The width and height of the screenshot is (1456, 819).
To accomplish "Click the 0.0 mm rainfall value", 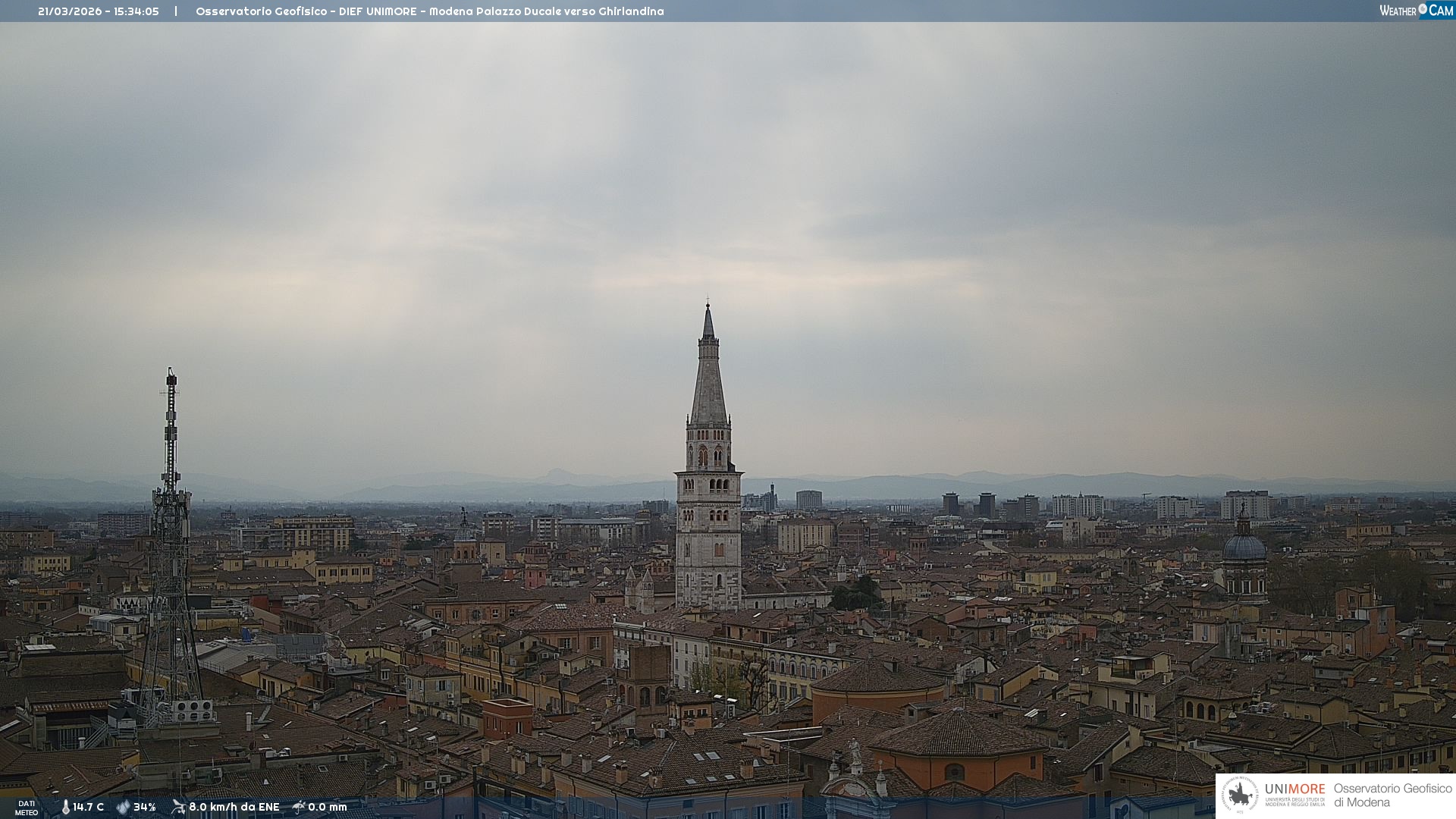I will (x=328, y=807).
